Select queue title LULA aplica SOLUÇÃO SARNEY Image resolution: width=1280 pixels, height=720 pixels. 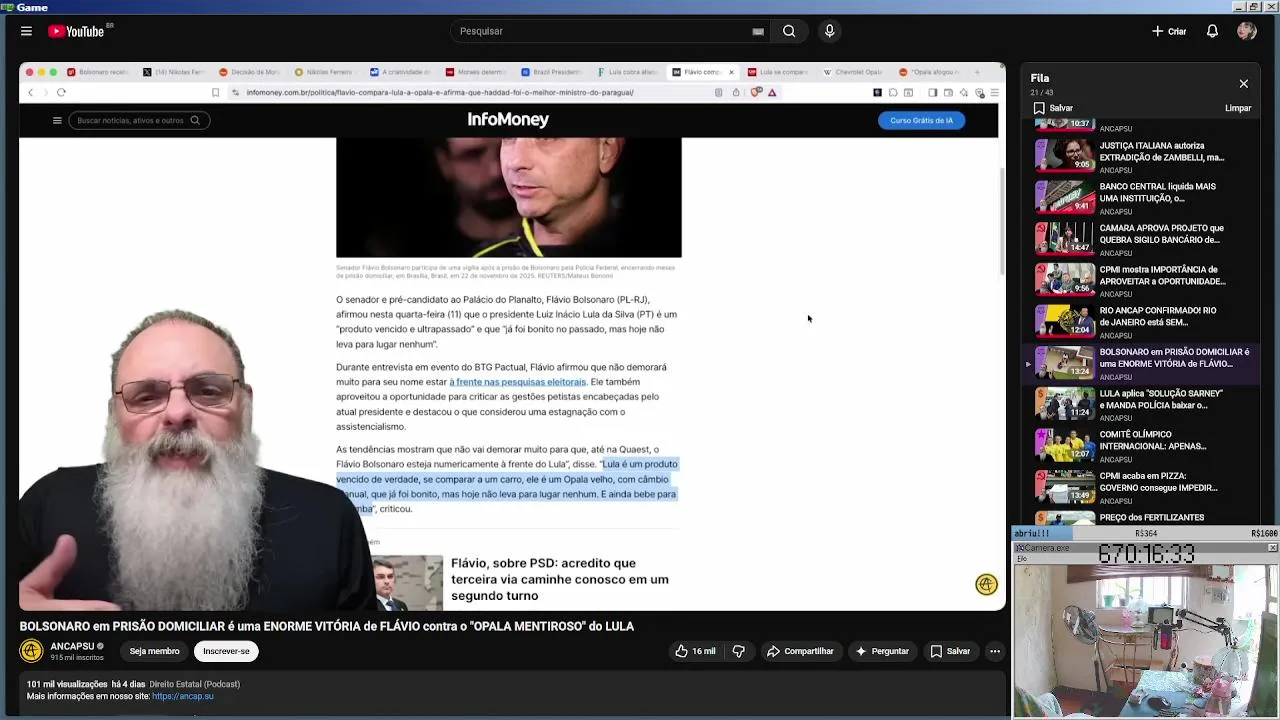pyautogui.click(x=1161, y=399)
